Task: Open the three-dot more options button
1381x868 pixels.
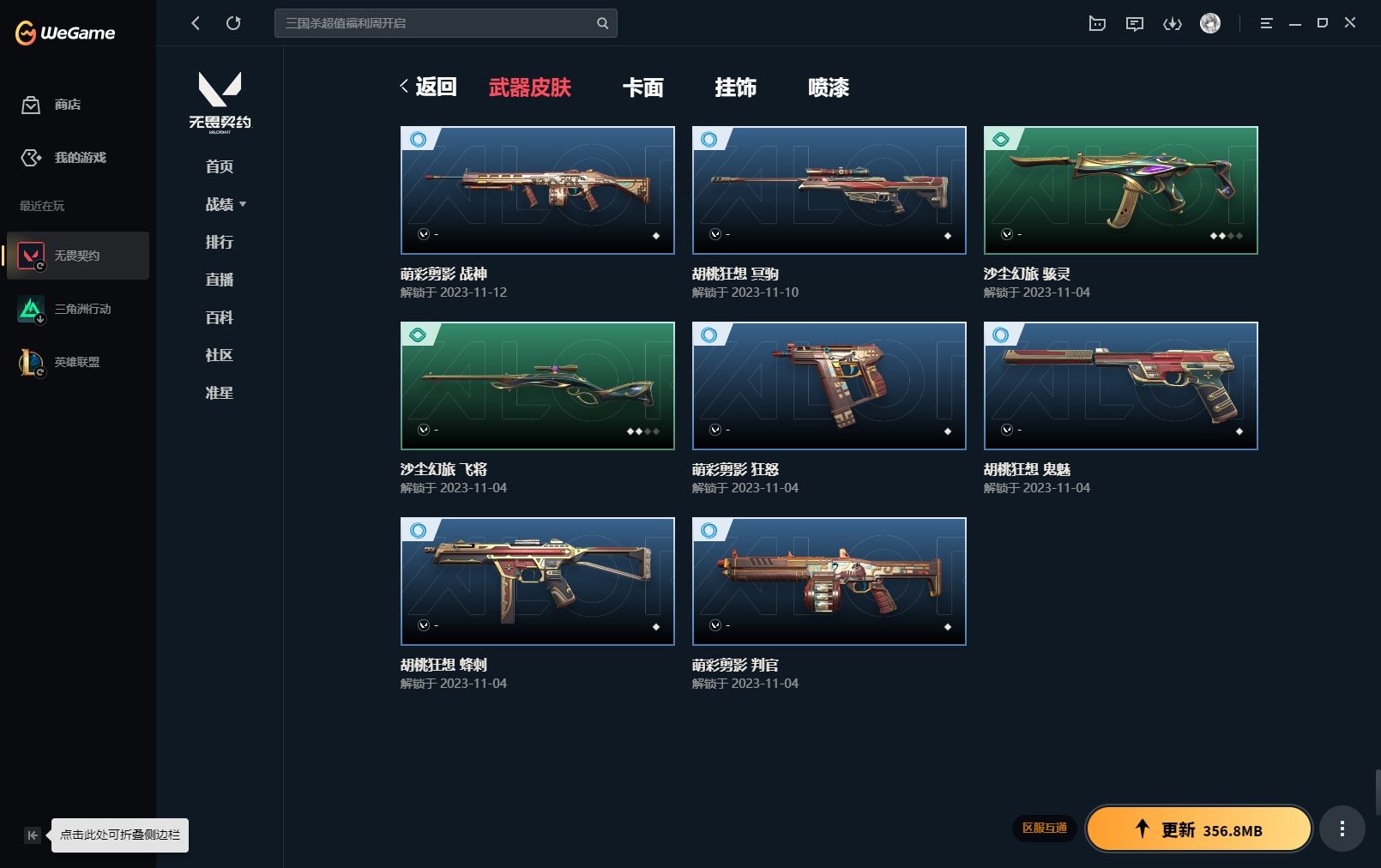Action: pos(1342,829)
